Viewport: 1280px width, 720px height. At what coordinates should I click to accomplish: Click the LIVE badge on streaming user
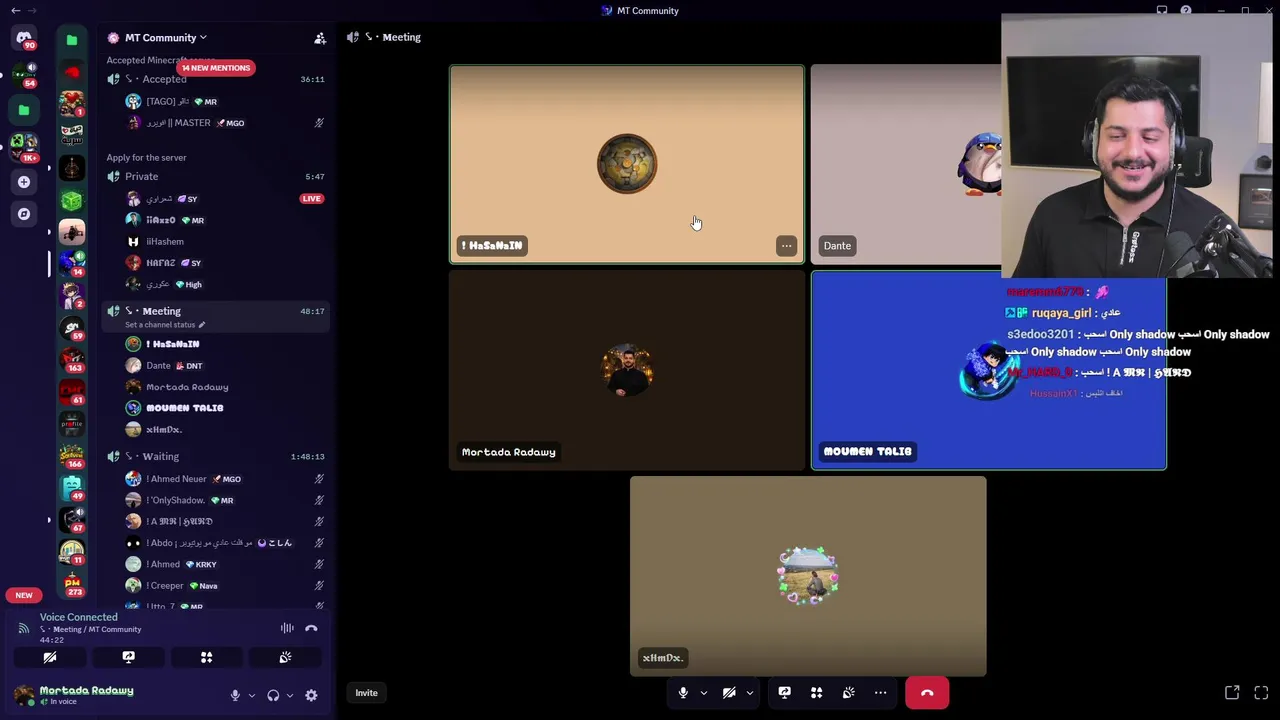(312, 198)
